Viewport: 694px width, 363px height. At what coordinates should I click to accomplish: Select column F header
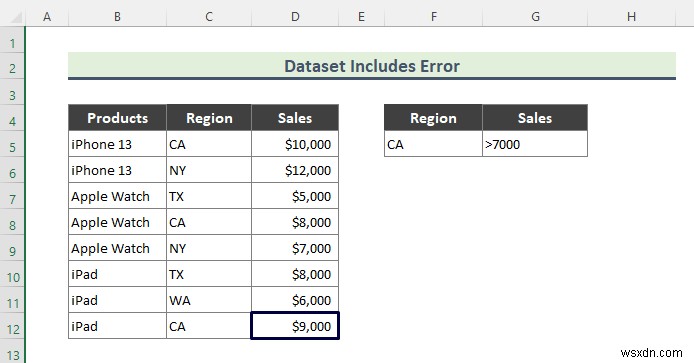(x=433, y=17)
